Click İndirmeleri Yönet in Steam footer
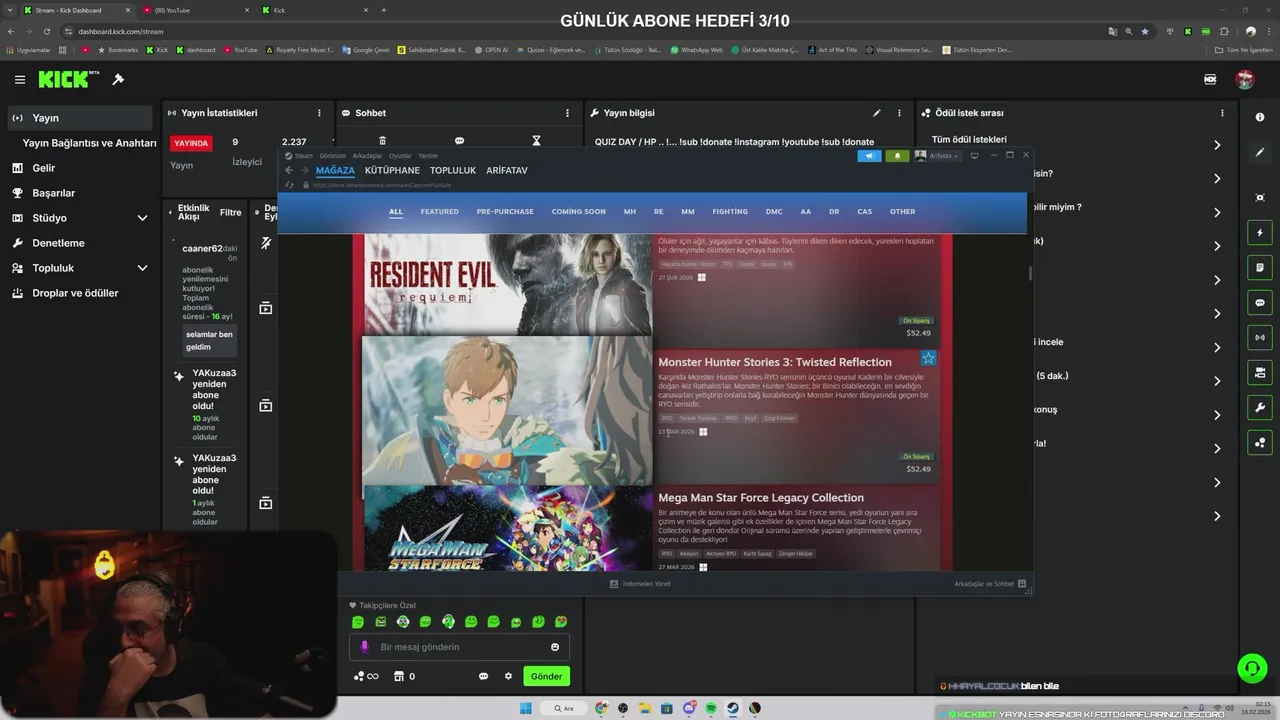Image resolution: width=1280 pixels, height=720 pixels. [640, 583]
